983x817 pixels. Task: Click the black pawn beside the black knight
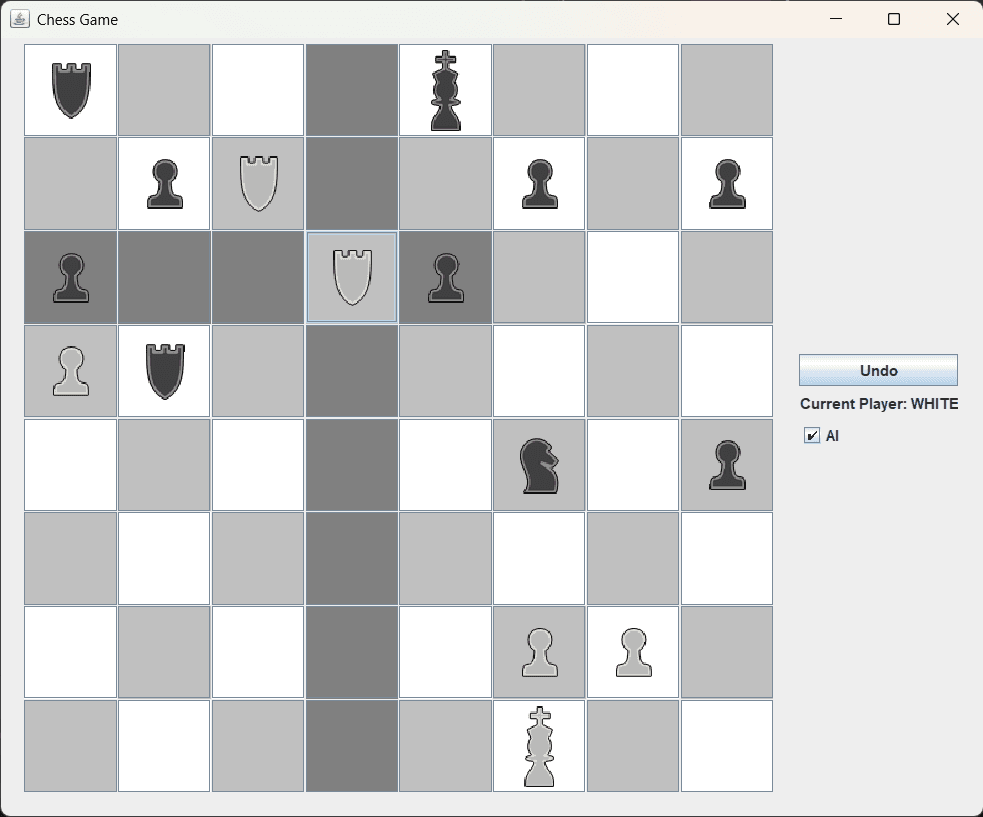point(727,466)
